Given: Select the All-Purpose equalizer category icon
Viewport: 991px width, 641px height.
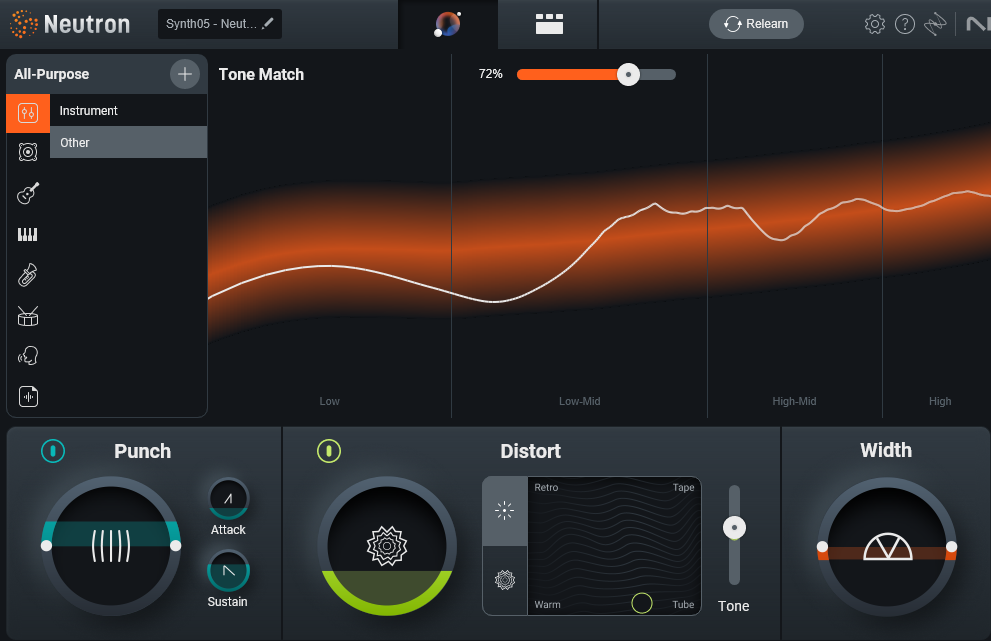Looking at the screenshot, I should [28, 113].
